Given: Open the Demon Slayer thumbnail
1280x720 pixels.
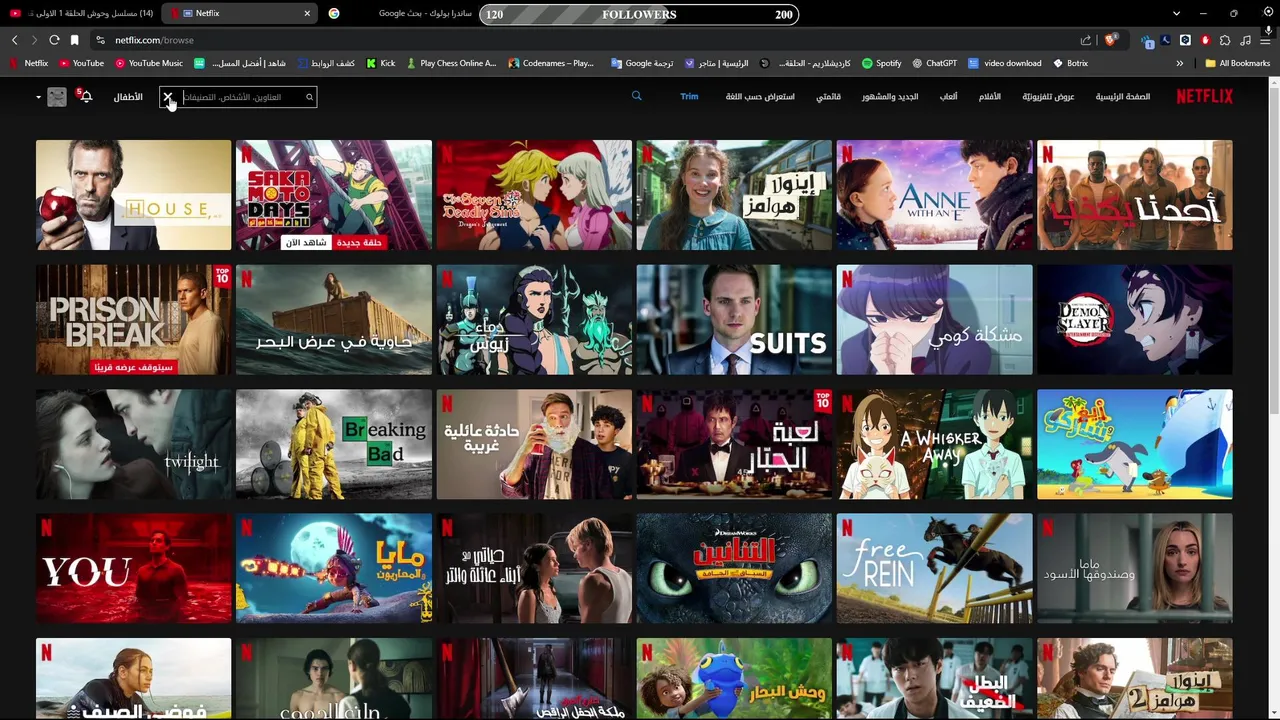Looking at the screenshot, I should click(1135, 320).
